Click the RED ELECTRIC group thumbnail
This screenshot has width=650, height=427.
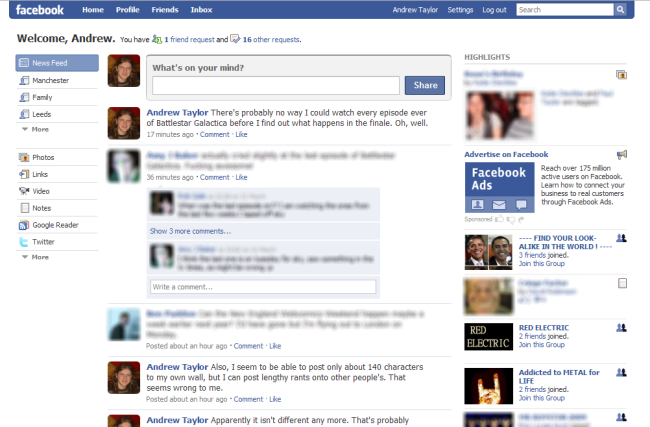click(488, 337)
